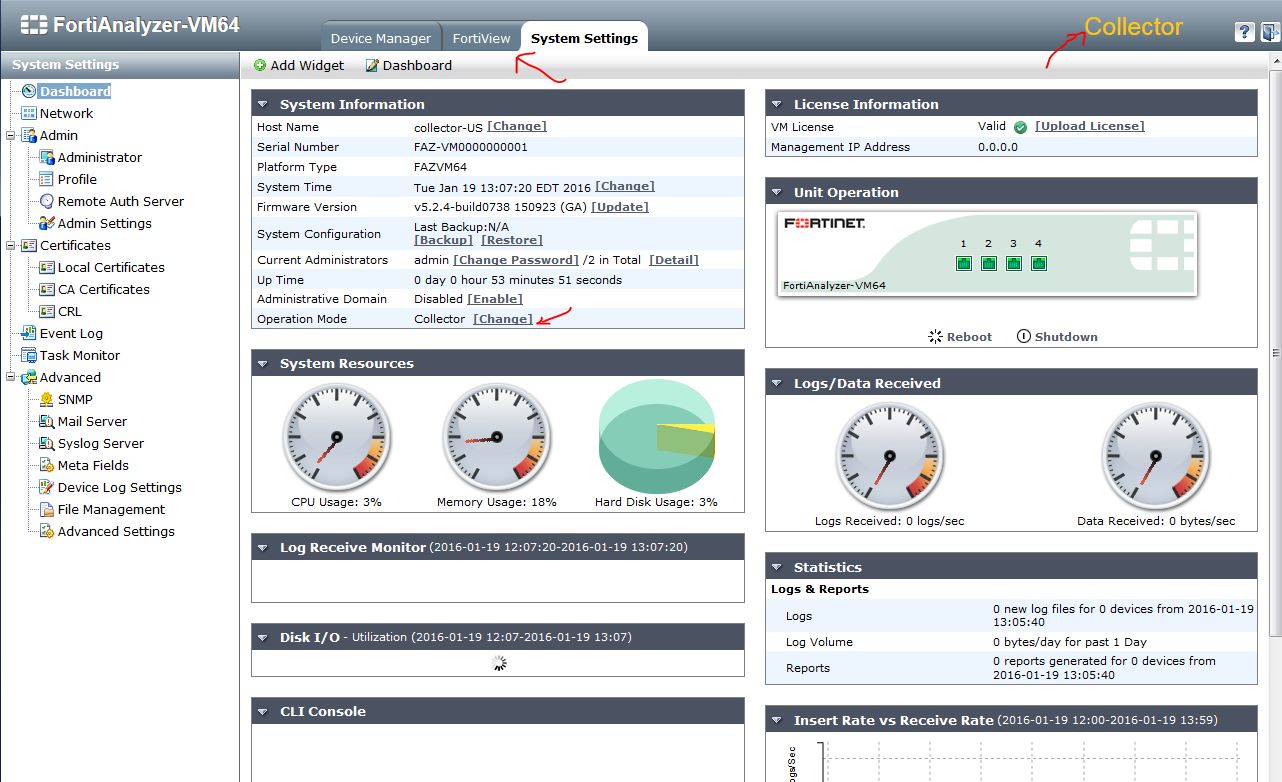
Task: Click the Local Certificates icon
Action: [46, 267]
